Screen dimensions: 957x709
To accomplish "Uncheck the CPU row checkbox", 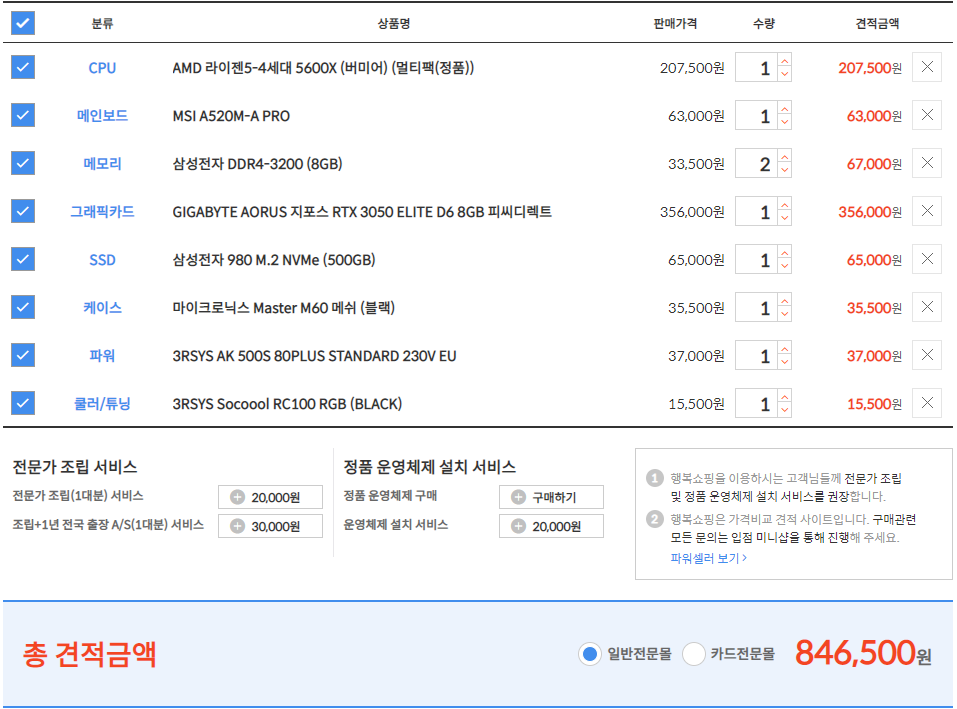I will click(23, 67).
